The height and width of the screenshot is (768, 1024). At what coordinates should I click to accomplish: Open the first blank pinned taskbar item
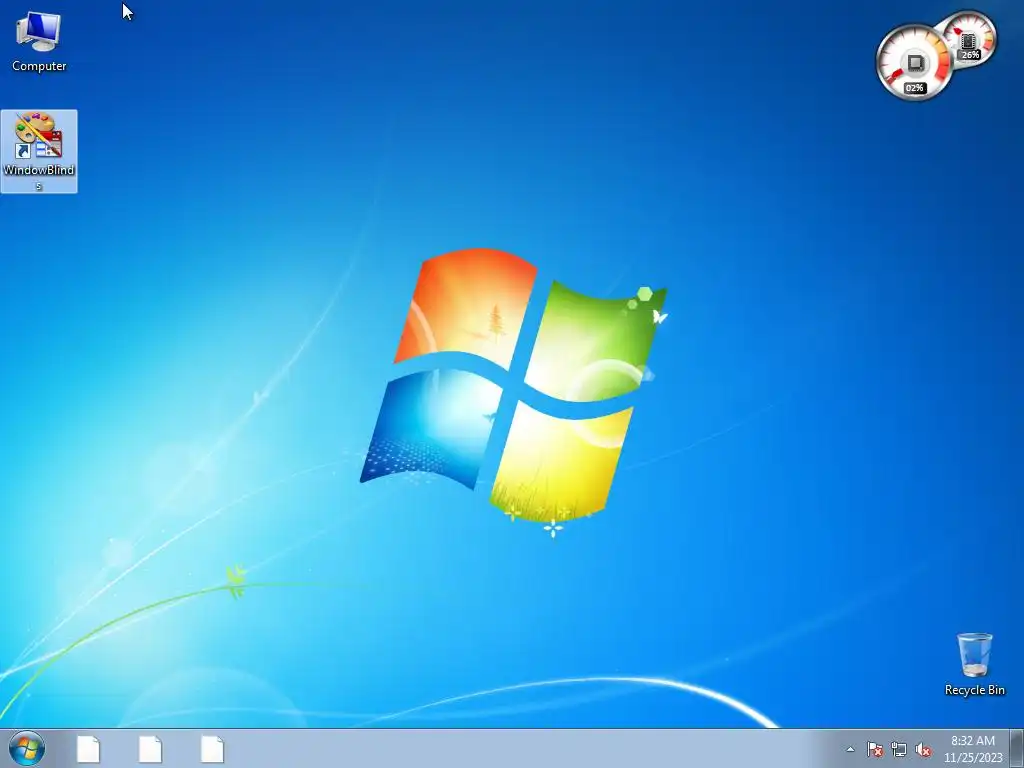coord(88,749)
